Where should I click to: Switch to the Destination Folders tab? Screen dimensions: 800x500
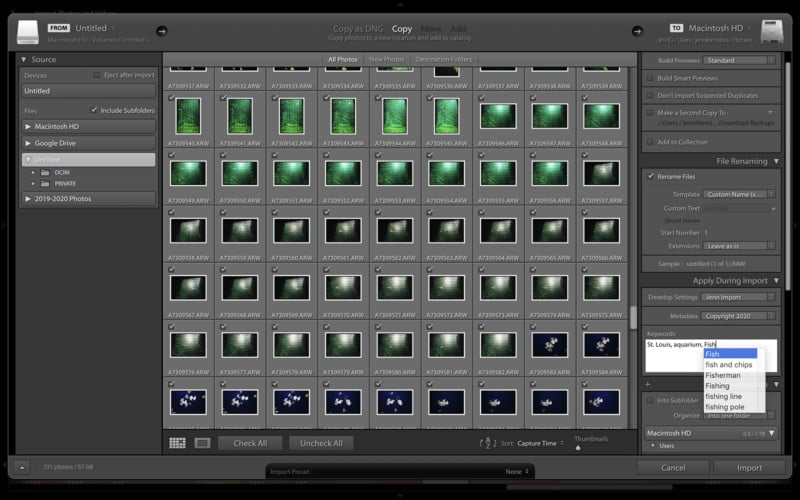(x=444, y=60)
